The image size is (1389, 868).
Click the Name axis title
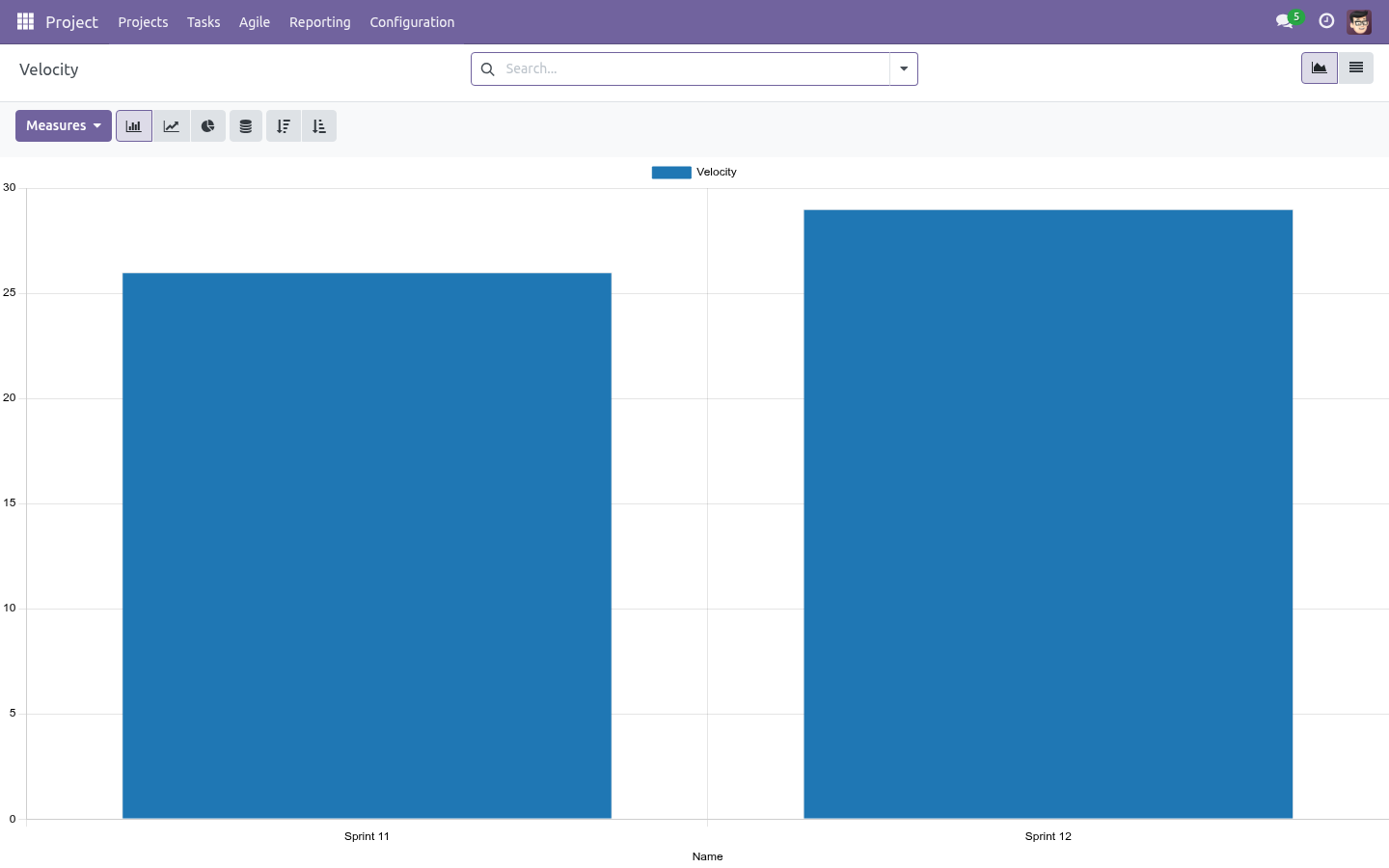707,856
